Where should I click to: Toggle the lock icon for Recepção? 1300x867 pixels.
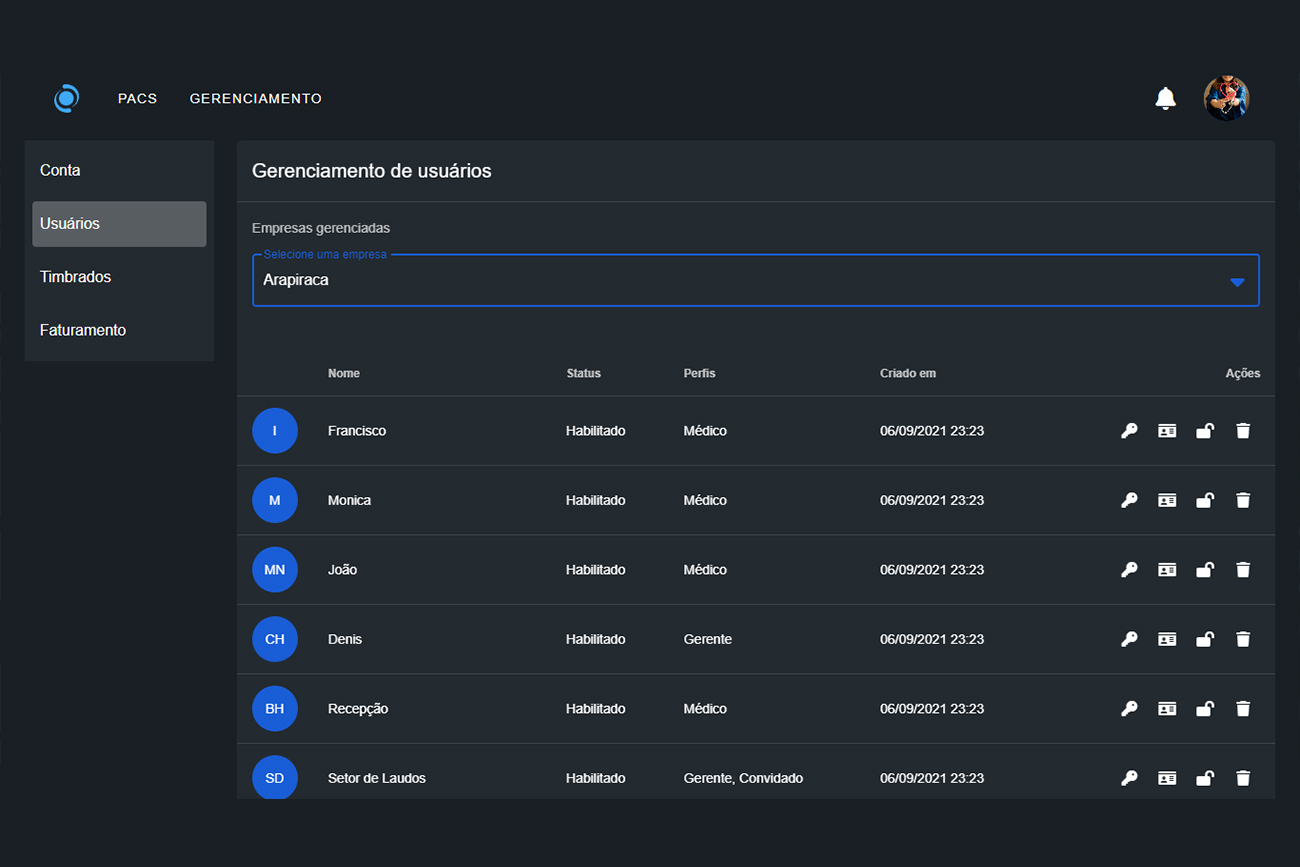click(1205, 709)
